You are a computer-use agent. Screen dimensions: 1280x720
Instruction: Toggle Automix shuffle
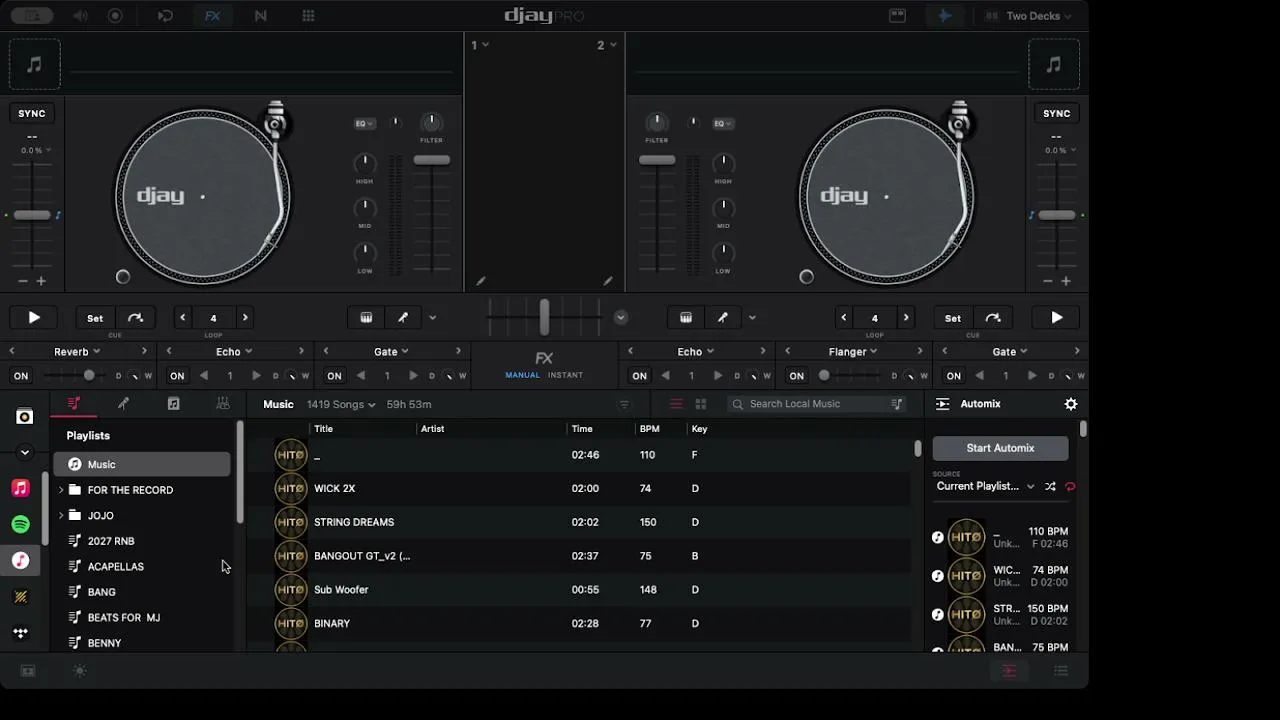(x=1050, y=487)
